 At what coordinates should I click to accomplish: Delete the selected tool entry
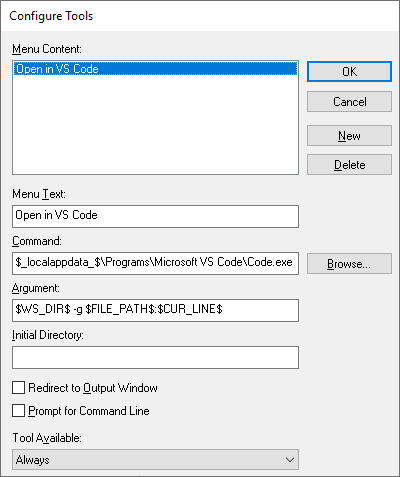click(349, 165)
